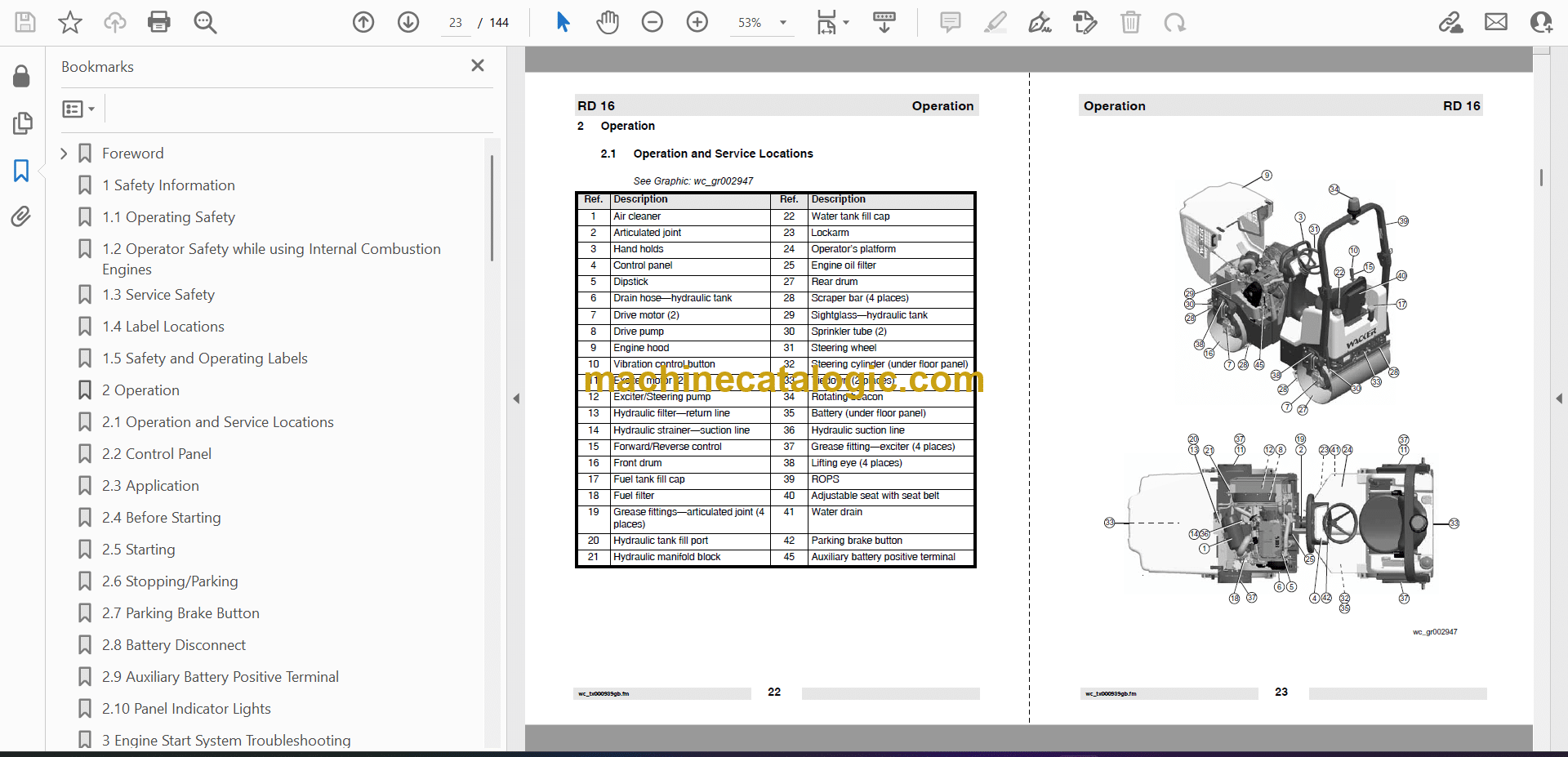Open the 1.4 Label Locations bookmark
Image resolution: width=1568 pixels, height=757 pixels.
click(x=163, y=327)
